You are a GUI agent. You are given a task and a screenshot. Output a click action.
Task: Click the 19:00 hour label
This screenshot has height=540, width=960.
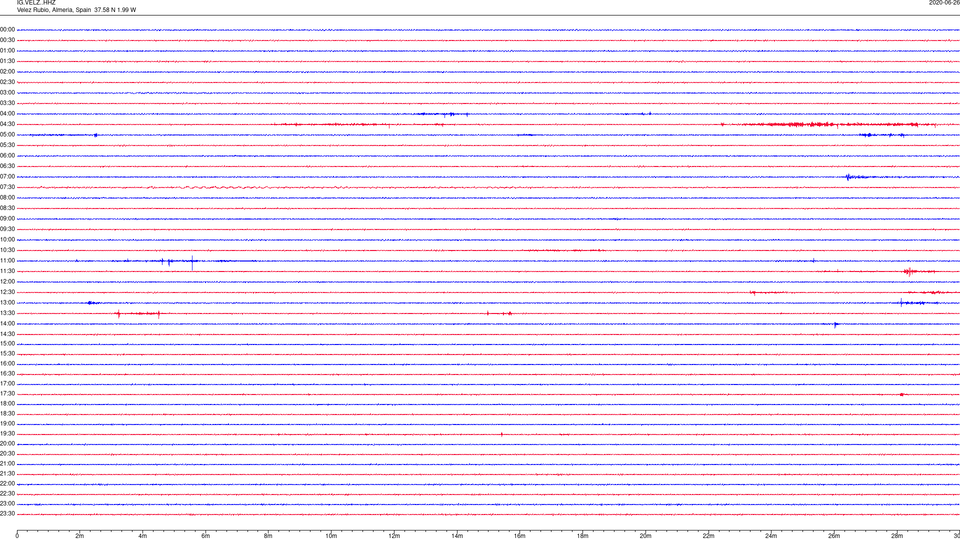7,424
